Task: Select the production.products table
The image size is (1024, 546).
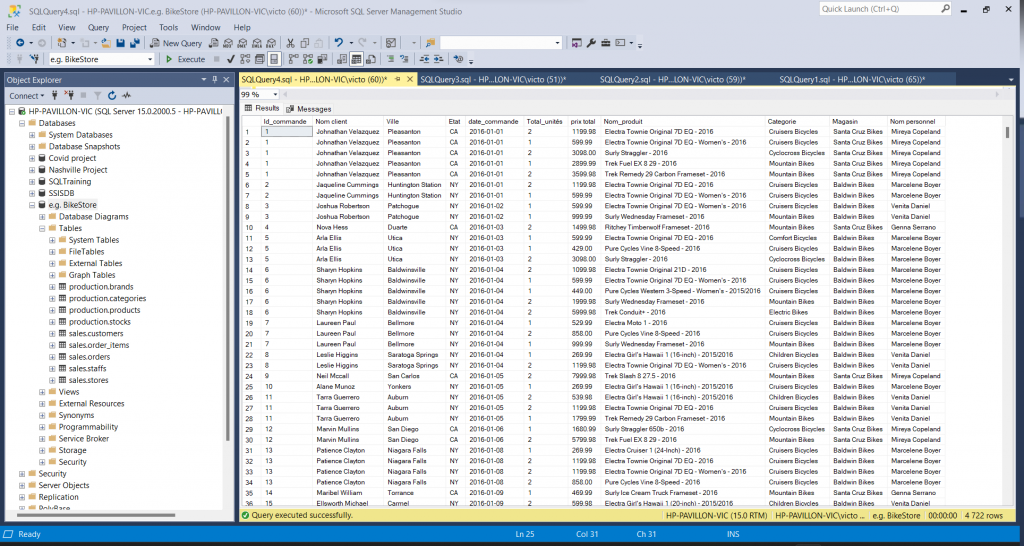Action: coord(104,310)
